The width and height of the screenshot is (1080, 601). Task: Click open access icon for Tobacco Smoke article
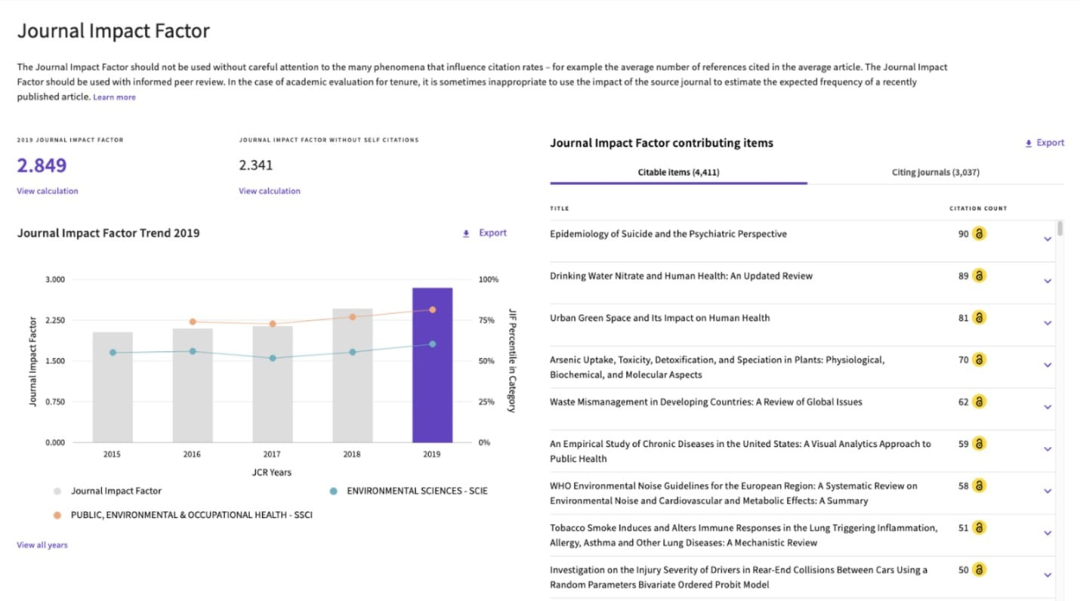979,527
